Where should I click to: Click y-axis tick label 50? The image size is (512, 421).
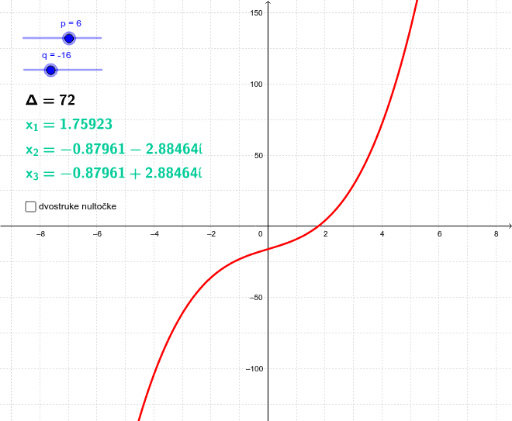pos(258,156)
